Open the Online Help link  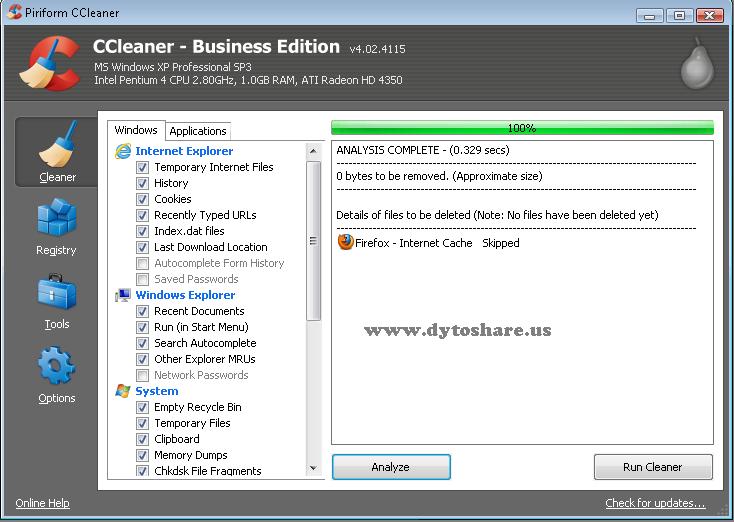pos(43,503)
